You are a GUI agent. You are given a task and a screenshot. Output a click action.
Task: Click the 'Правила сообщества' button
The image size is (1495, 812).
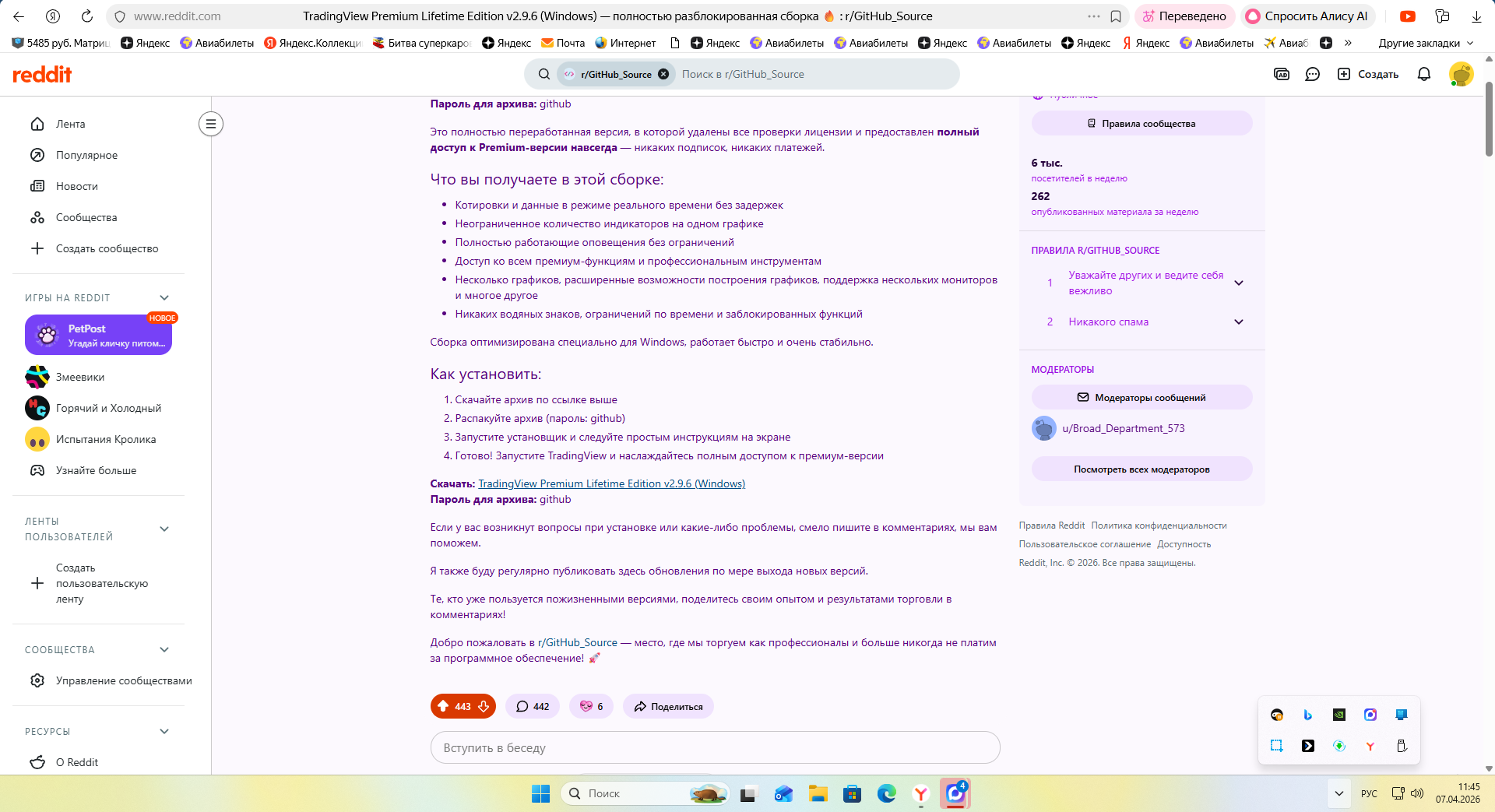click(1141, 123)
